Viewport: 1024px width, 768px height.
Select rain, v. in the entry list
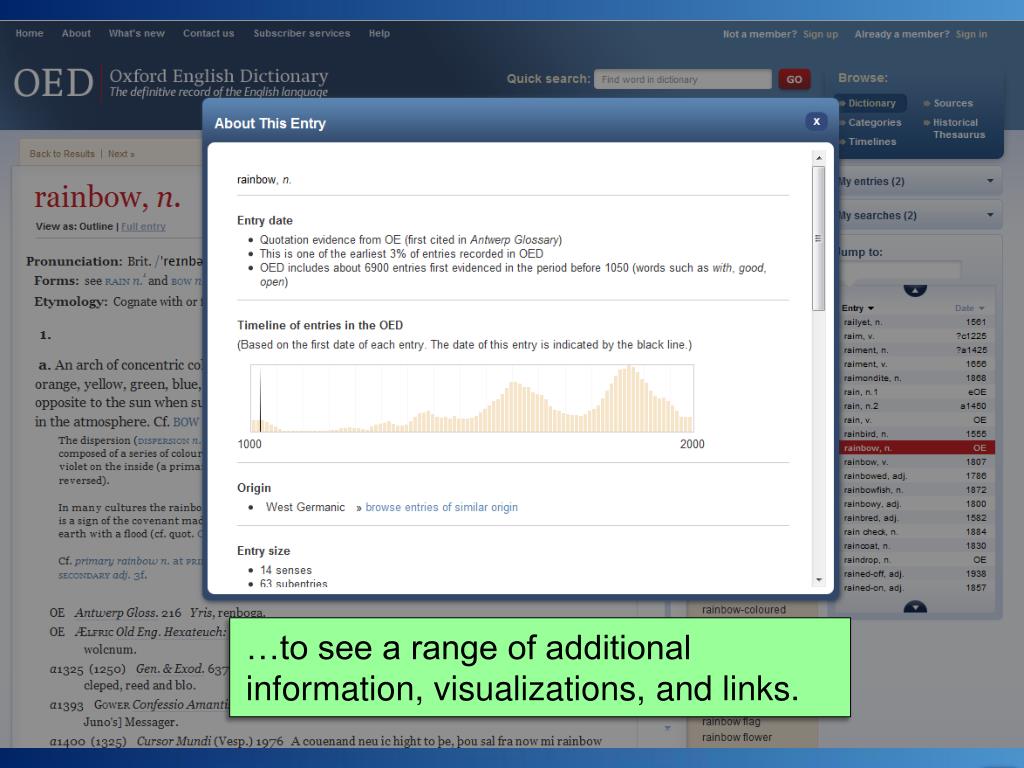pos(917,420)
